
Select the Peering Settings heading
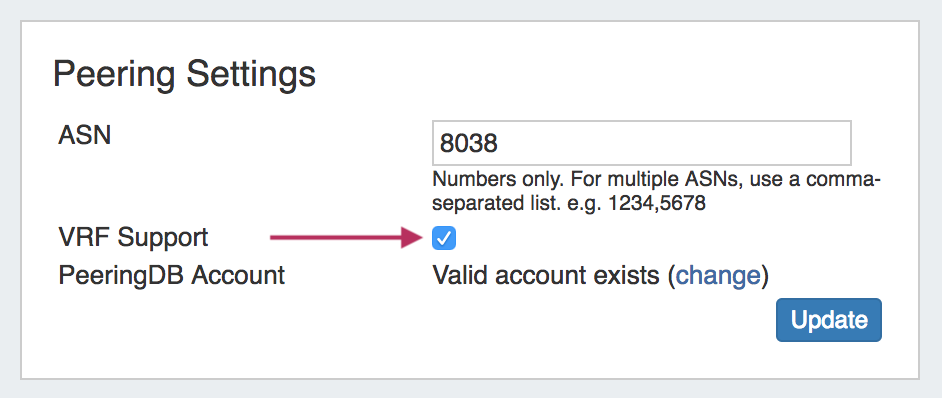tap(184, 74)
